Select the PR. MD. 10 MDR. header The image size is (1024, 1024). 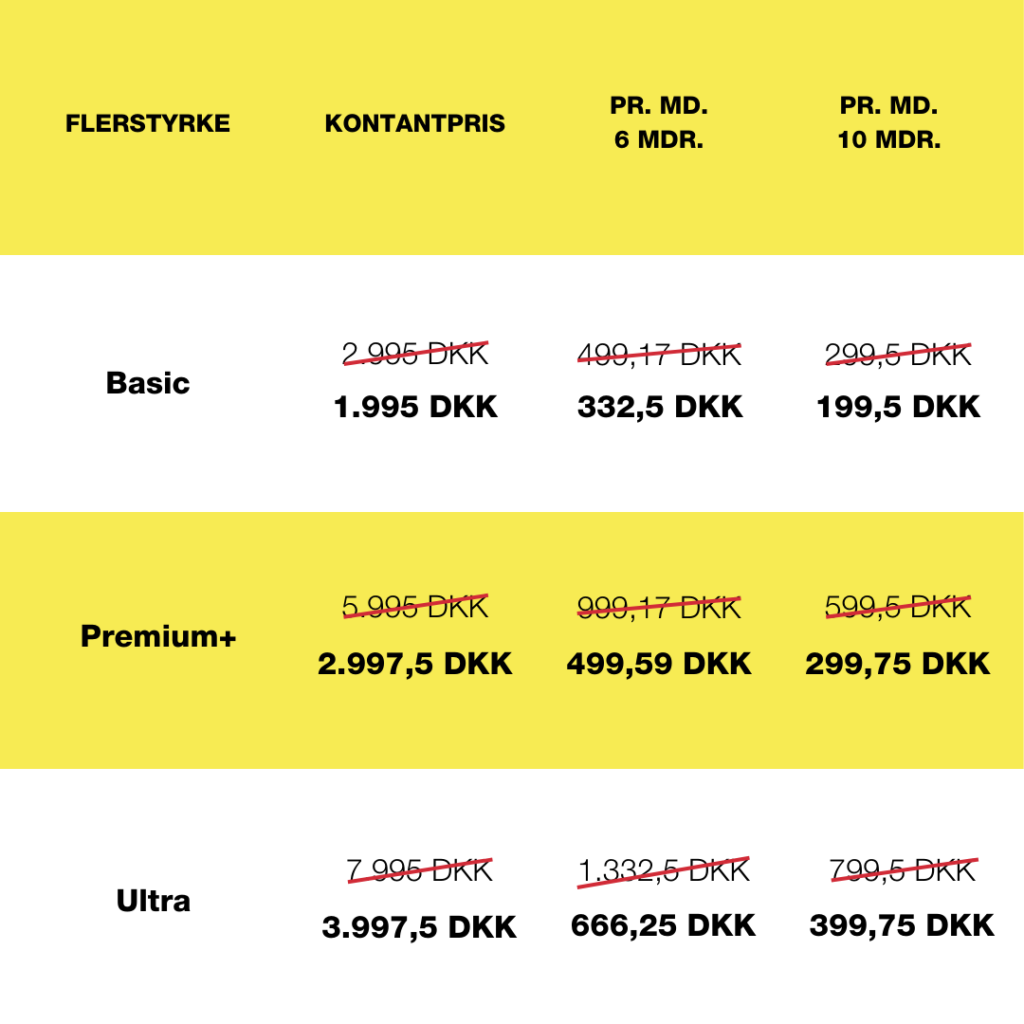click(x=889, y=124)
